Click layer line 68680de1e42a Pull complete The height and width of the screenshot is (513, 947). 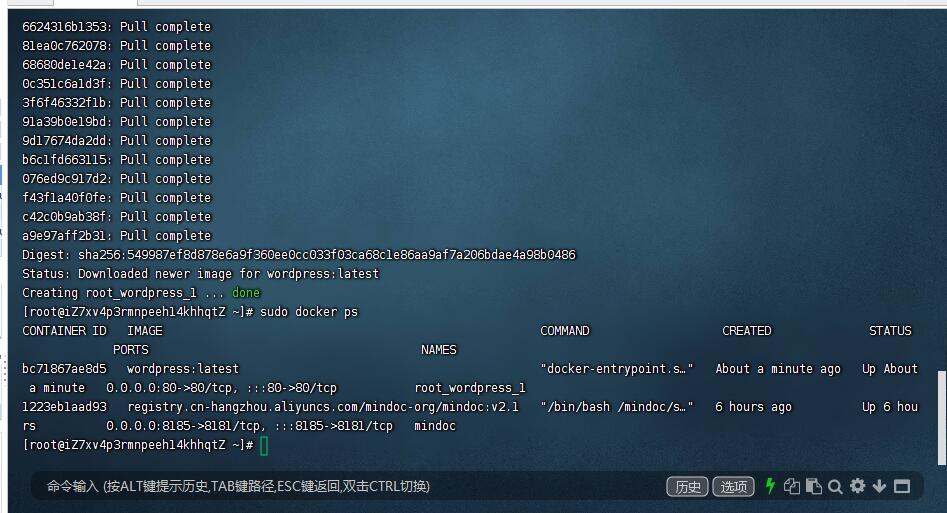pos(117,65)
